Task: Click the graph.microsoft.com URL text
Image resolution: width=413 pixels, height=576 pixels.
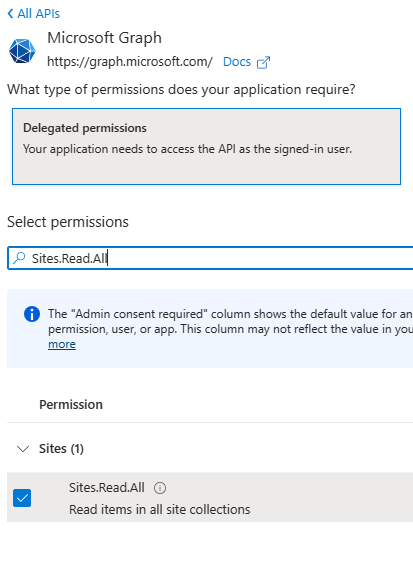Action: pos(130,62)
